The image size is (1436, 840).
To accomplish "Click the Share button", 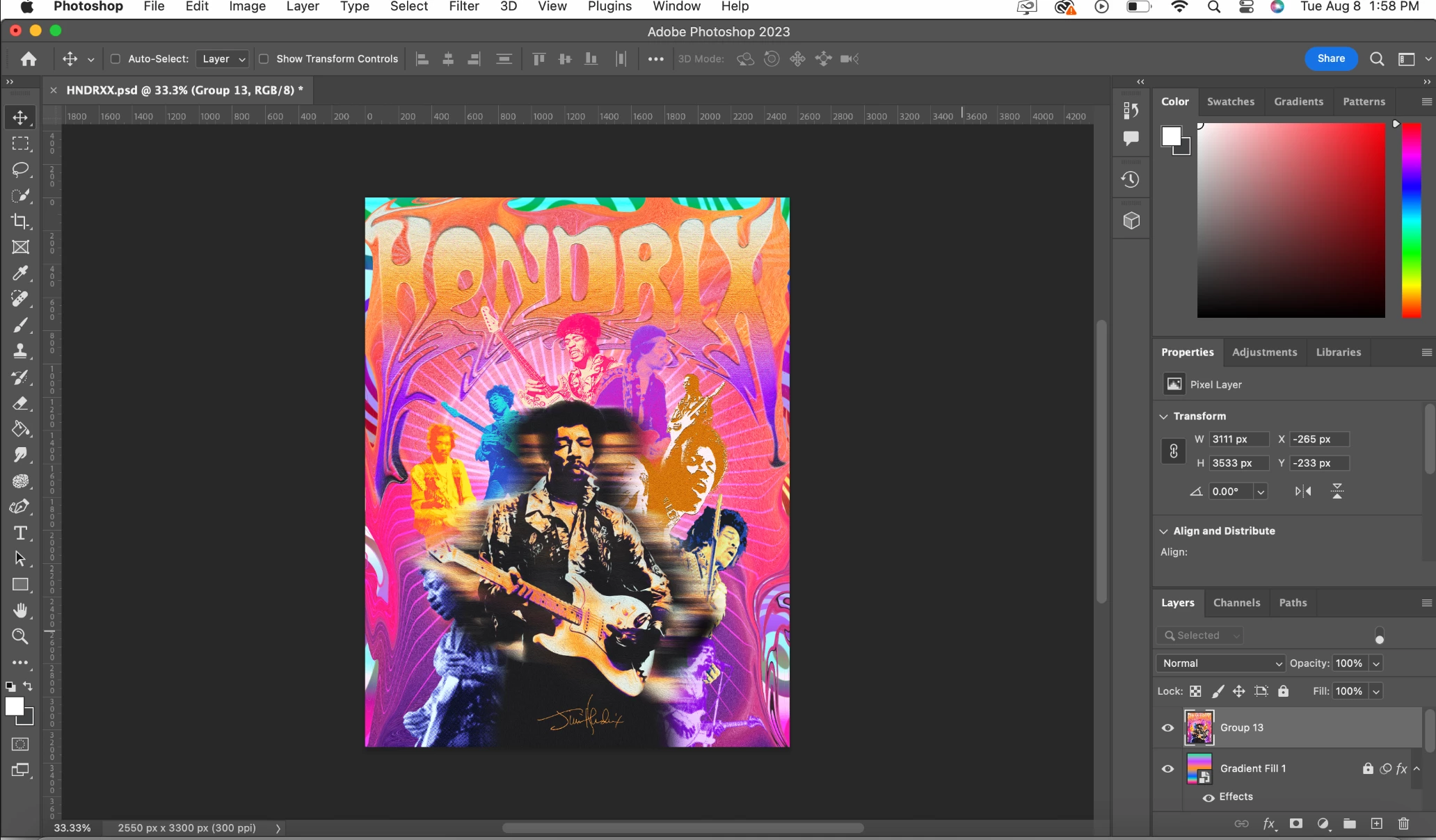I will (x=1330, y=58).
